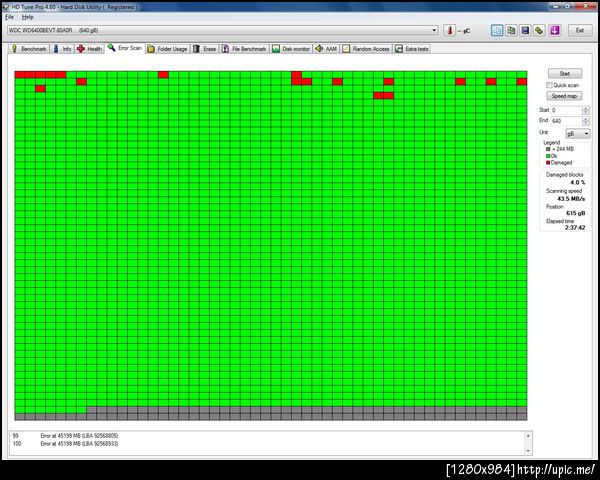Click the End value stepper arrows

coord(585,121)
